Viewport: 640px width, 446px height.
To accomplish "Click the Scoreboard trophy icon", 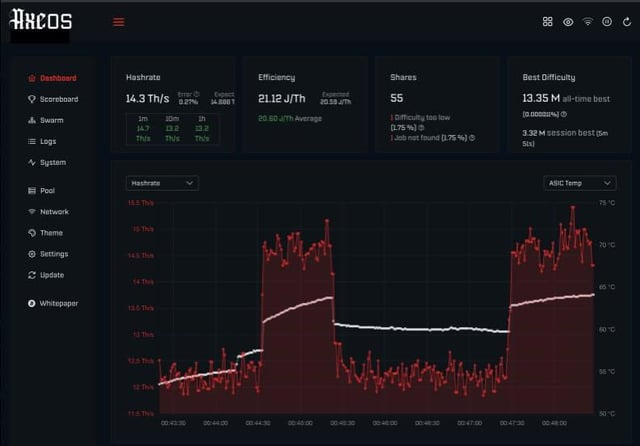I will 32,99.
